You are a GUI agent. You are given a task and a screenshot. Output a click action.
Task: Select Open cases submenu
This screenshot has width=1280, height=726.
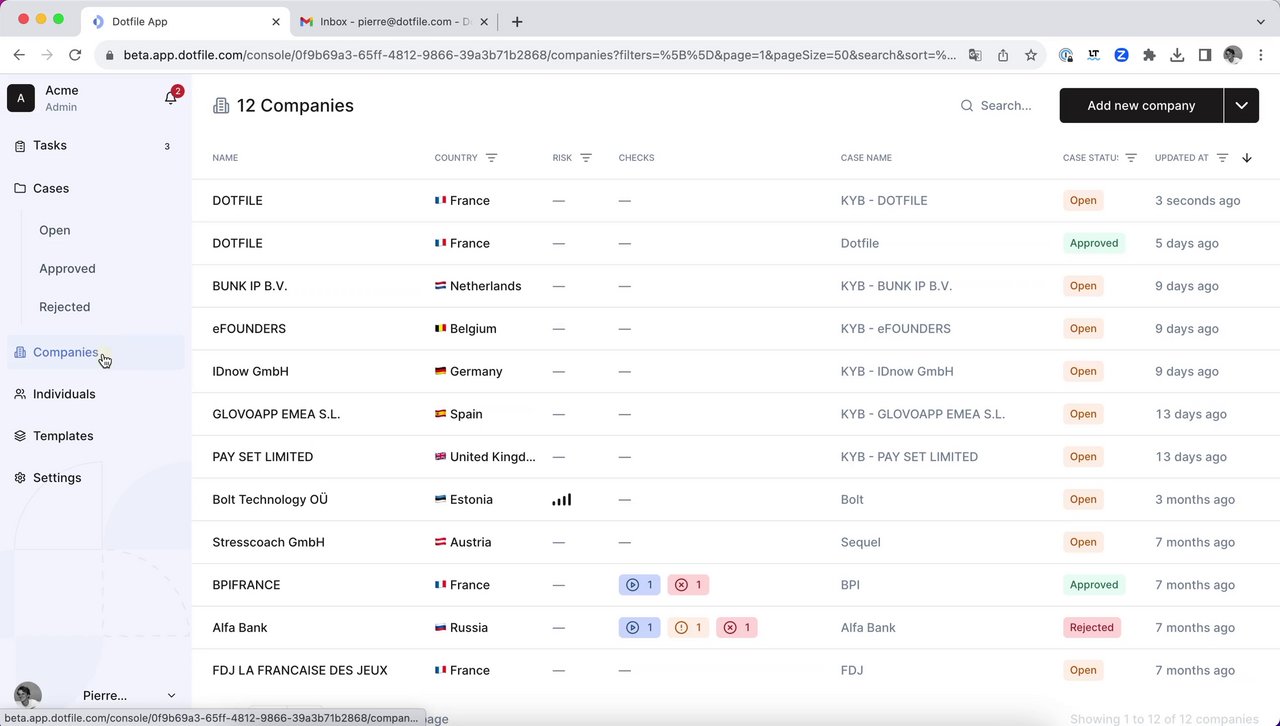tap(55, 230)
